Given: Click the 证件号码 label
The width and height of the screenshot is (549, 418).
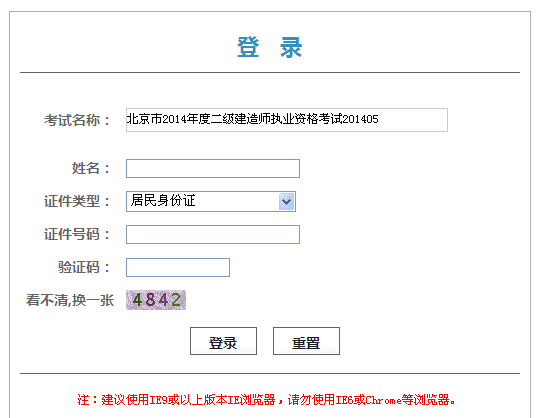Looking at the screenshot, I should click(77, 234).
